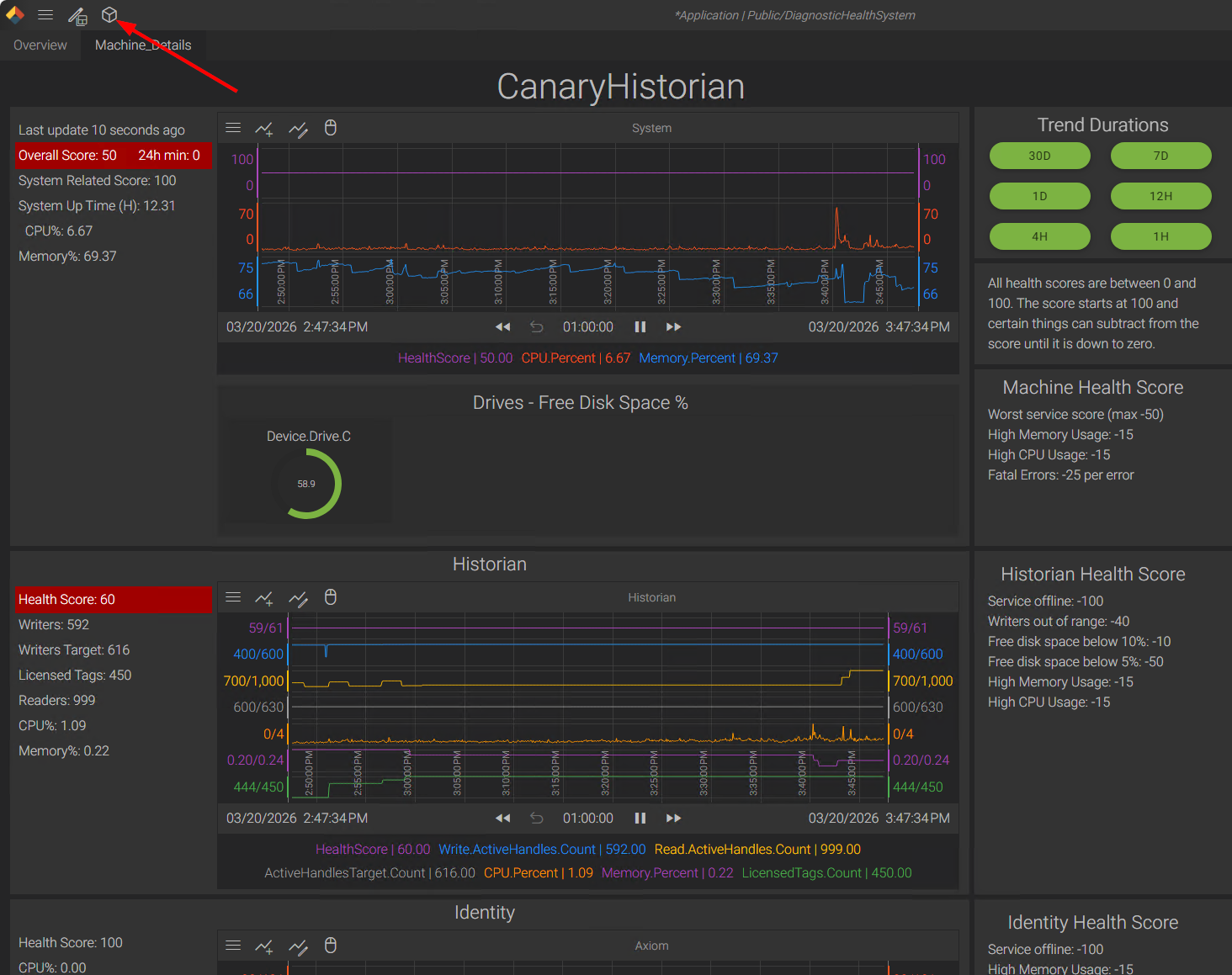Click edit trends icon on Historian chart
This screenshot has width=1232, height=975.
pyautogui.click(x=298, y=598)
